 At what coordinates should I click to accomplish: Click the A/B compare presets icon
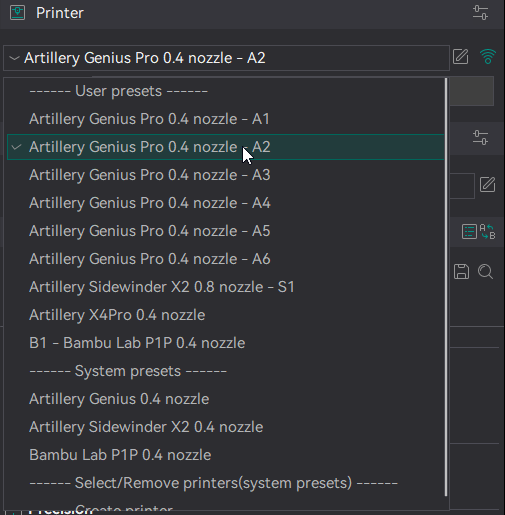tap(488, 231)
